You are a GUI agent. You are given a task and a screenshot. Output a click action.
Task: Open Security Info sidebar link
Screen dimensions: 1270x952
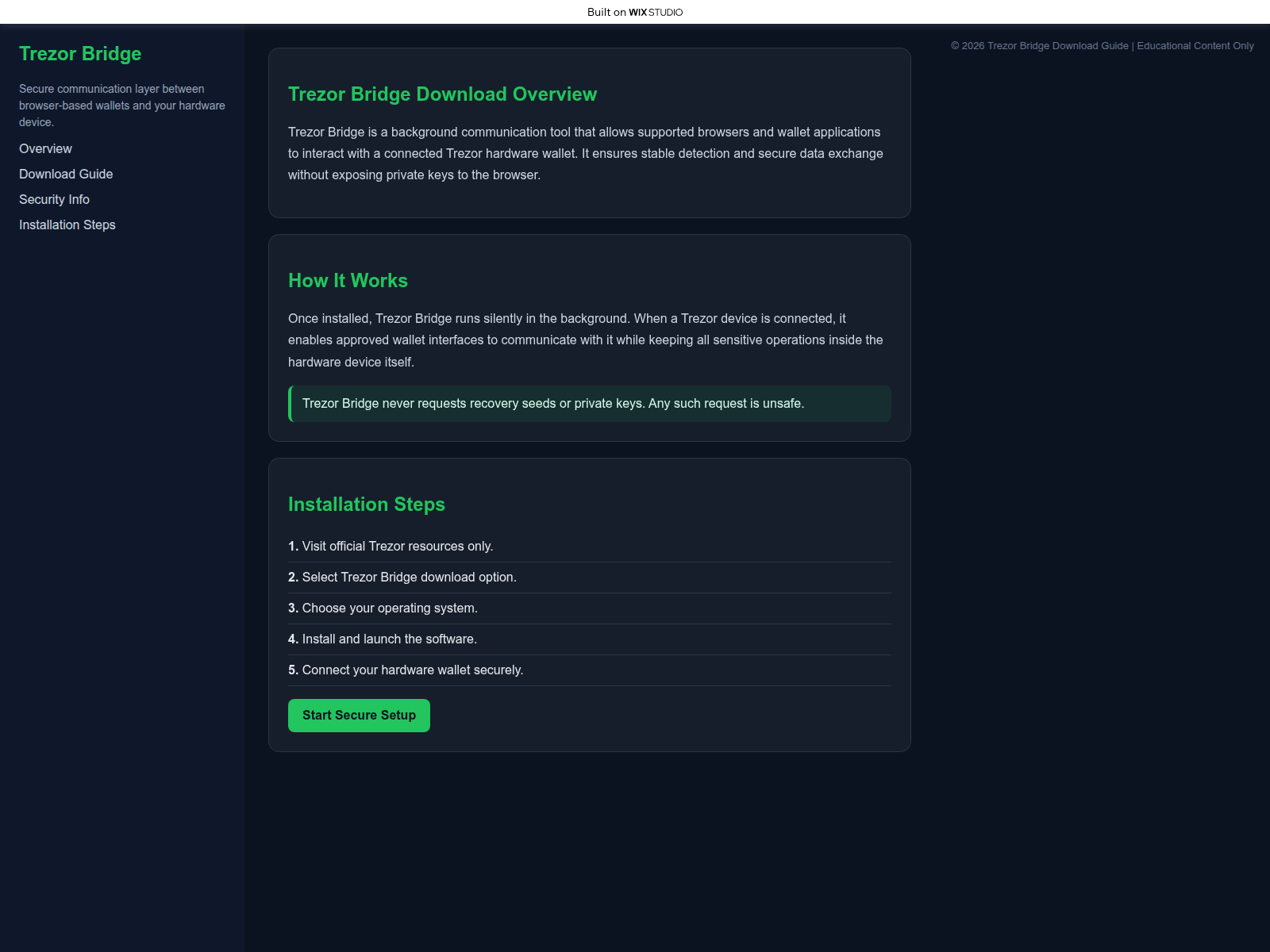[x=54, y=200]
